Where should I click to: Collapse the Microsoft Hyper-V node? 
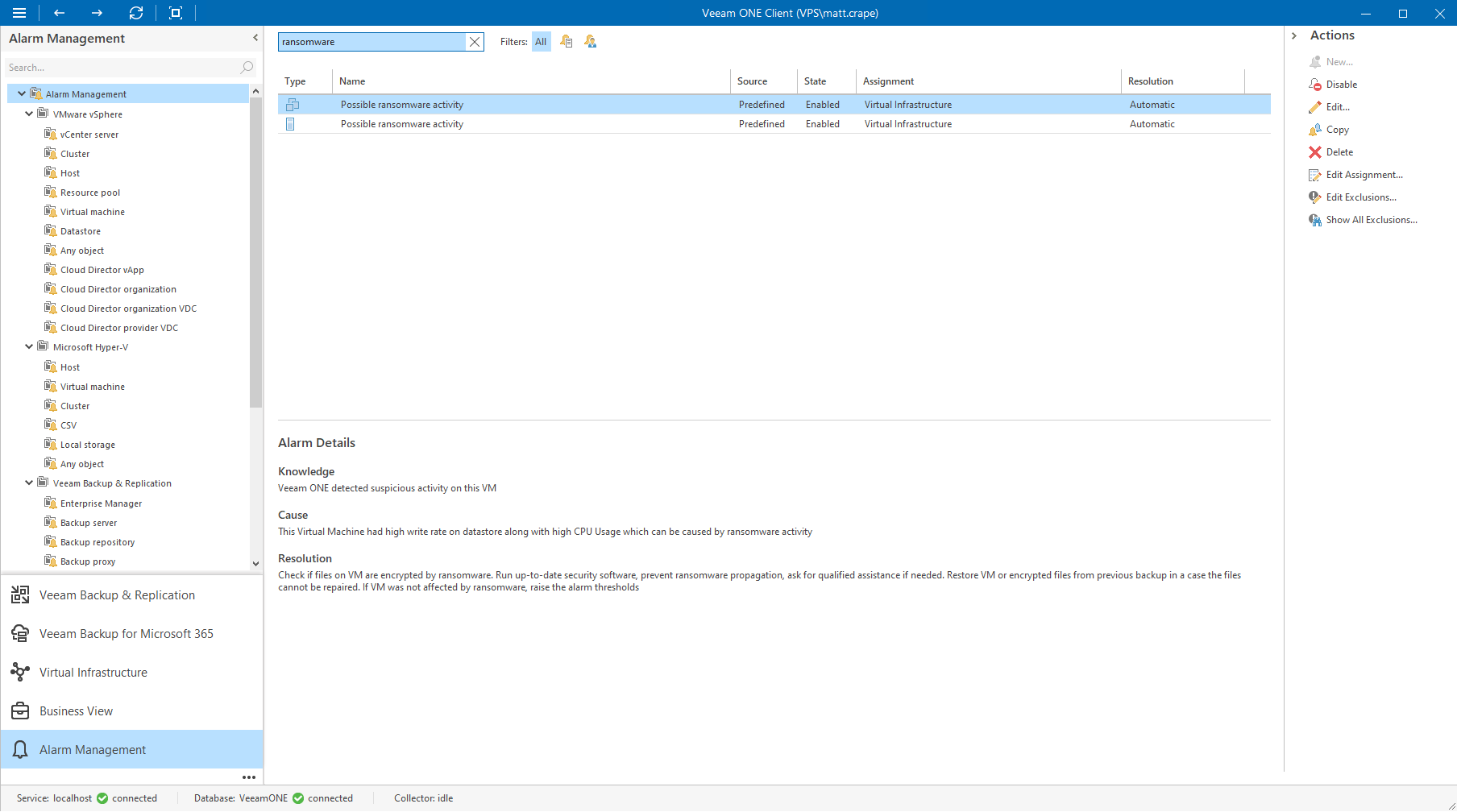(29, 346)
